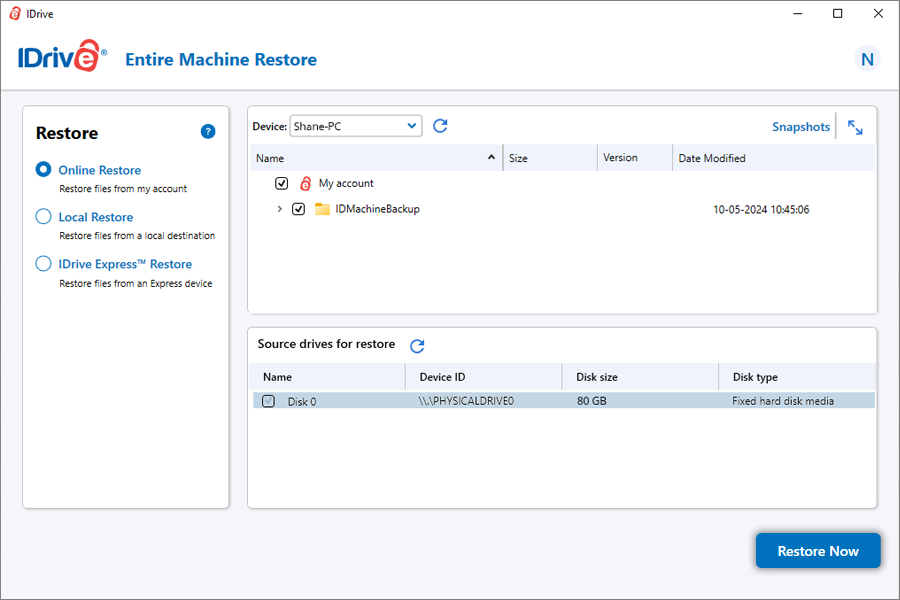900x600 pixels.
Task: Select the IDrive Express Restore radio button
Action: point(44,264)
